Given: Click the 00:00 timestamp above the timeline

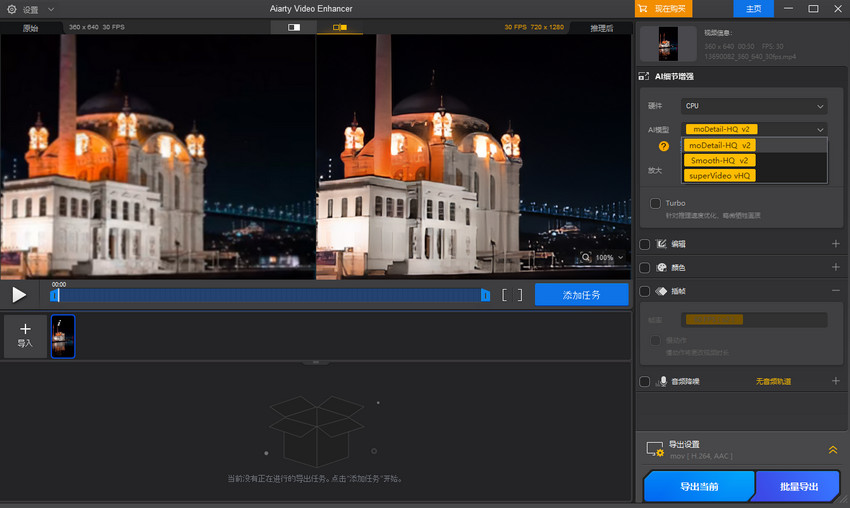Looking at the screenshot, I should [59, 284].
